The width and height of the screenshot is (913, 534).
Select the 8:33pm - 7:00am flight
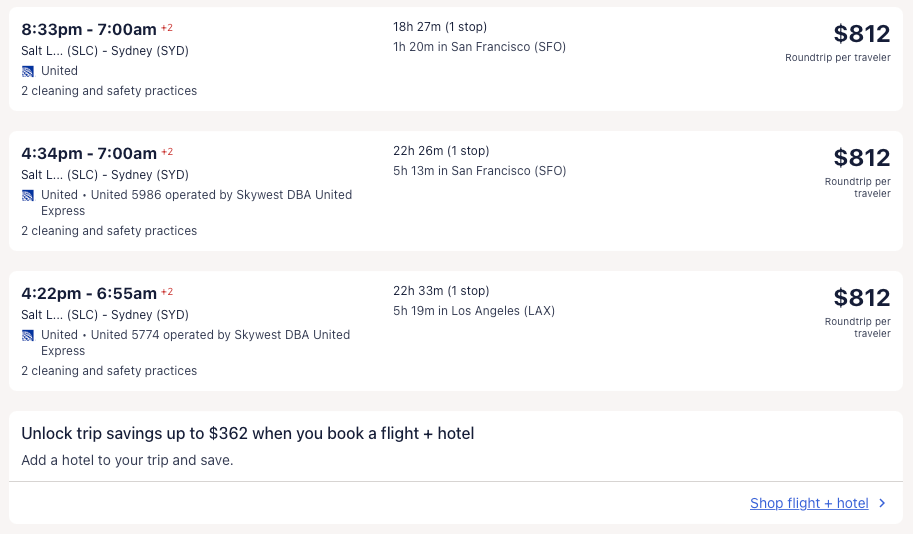coord(90,29)
